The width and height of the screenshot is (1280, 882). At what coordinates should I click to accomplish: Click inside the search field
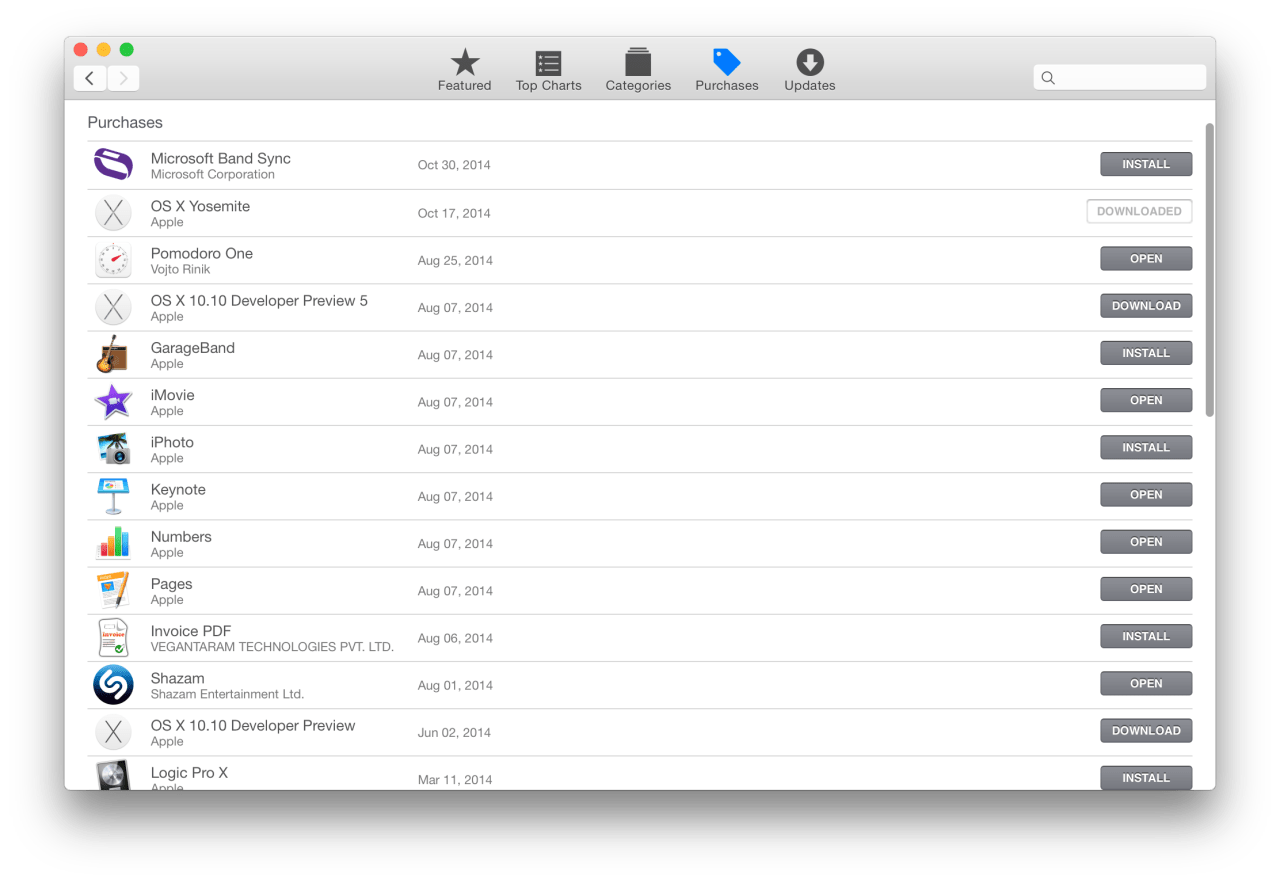pyautogui.click(x=1119, y=76)
